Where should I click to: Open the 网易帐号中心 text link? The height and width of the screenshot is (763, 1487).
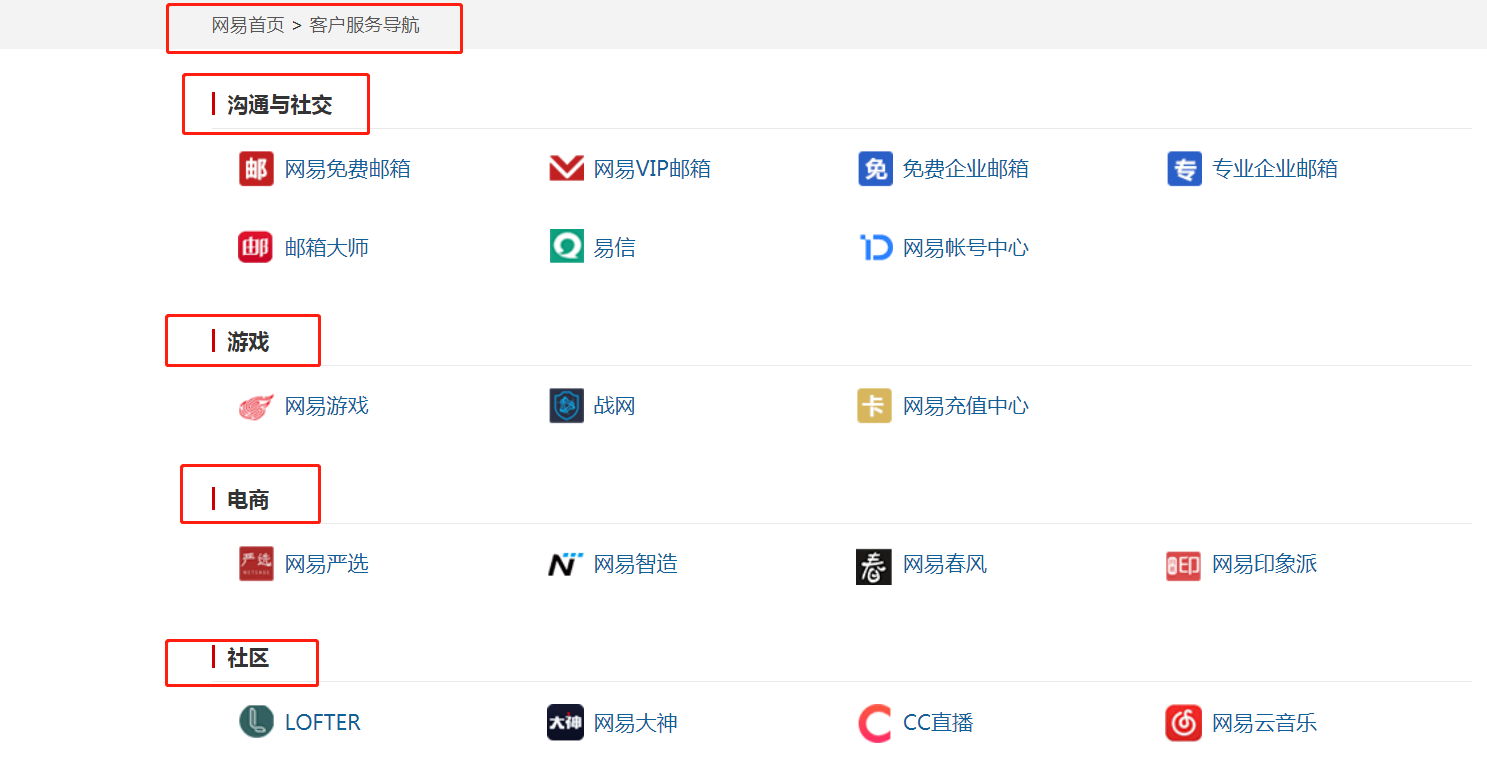(x=966, y=247)
